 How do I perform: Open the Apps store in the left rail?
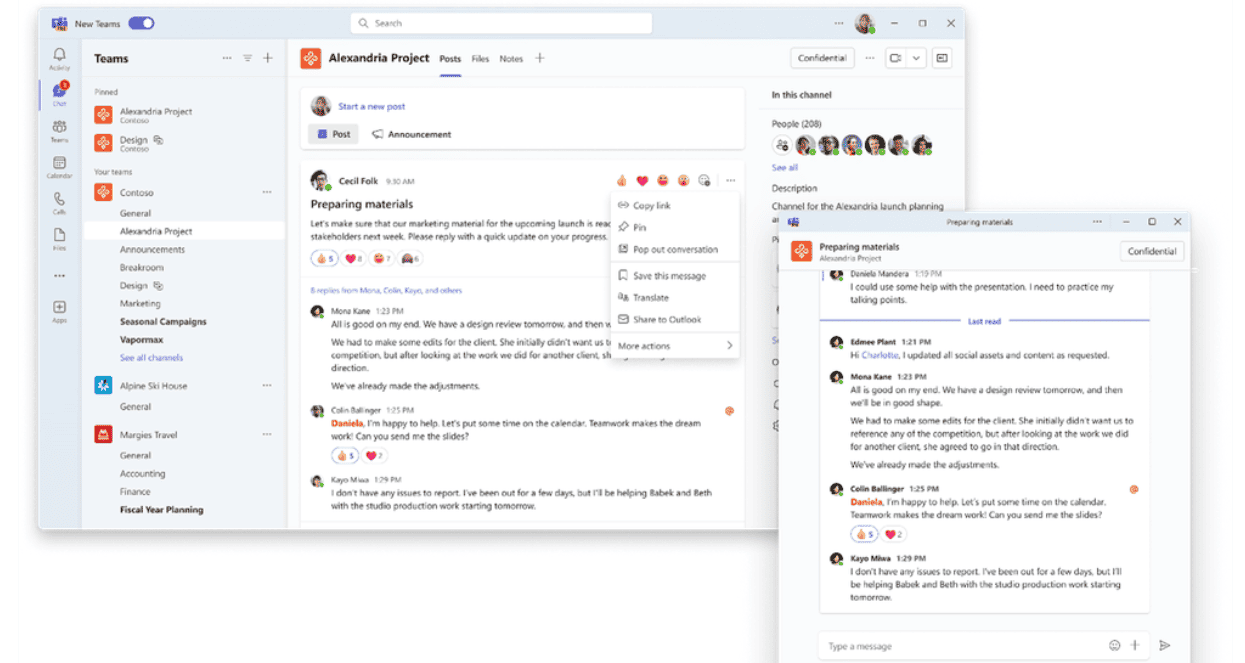click(x=59, y=311)
